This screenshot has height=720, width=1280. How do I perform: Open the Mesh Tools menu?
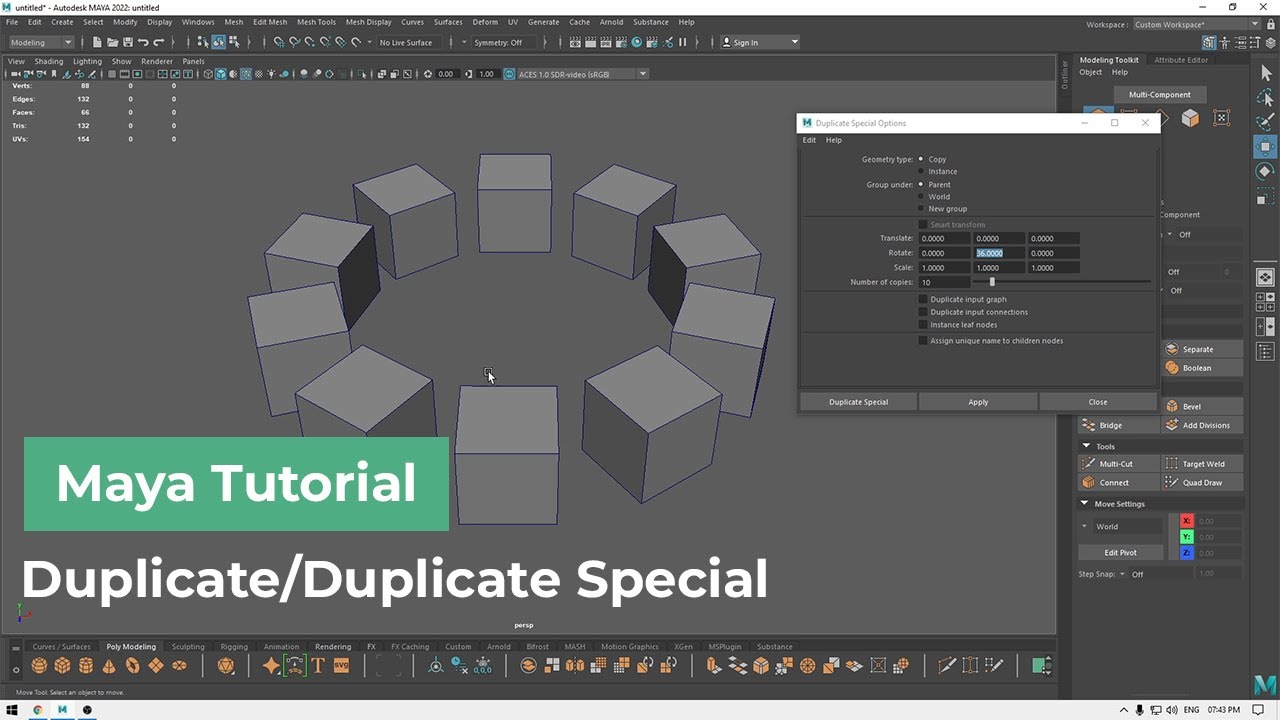tap(316, 22)
